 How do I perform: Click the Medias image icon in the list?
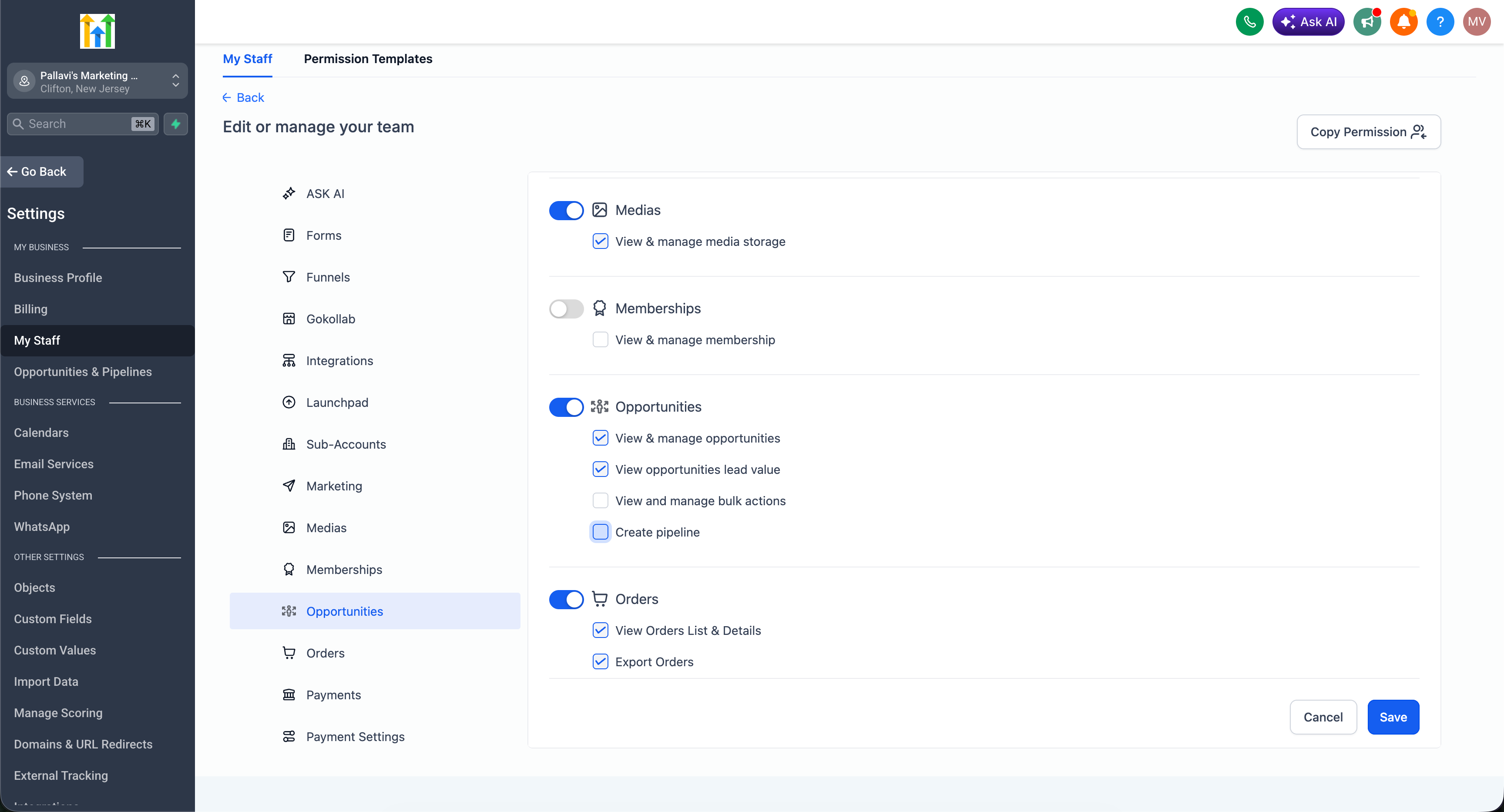pyautogui.click(x=289, y=528)
